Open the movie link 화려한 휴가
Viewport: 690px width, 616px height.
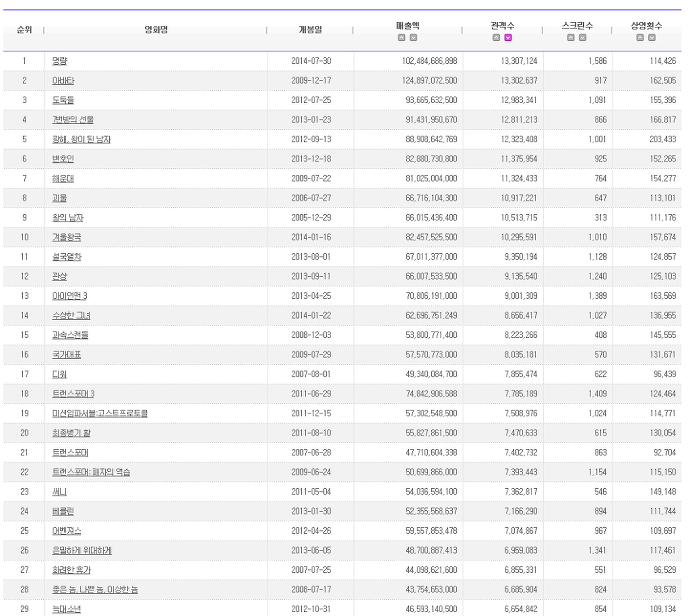pyautogui.click(x=71, y=570)
